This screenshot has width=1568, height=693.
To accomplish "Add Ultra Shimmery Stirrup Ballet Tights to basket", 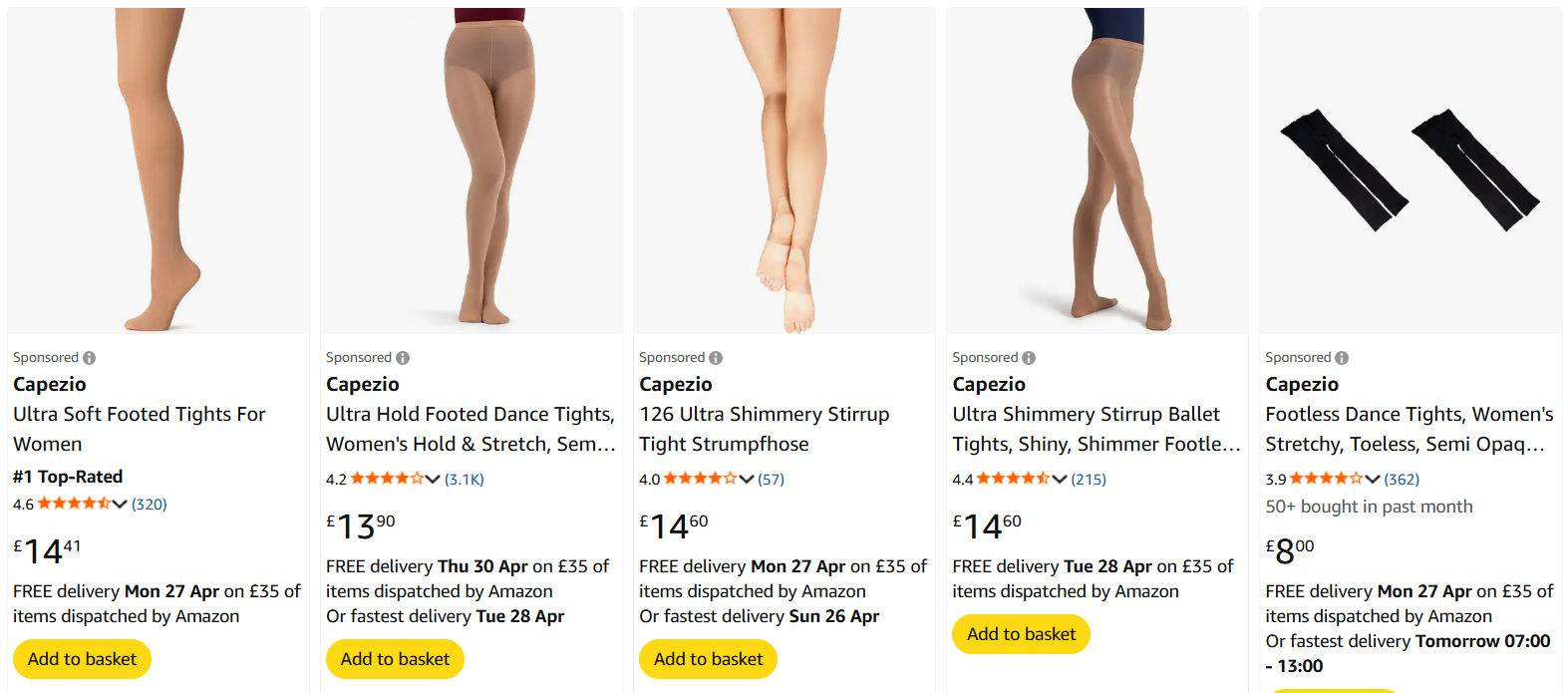I will [x=1021, y=634].
